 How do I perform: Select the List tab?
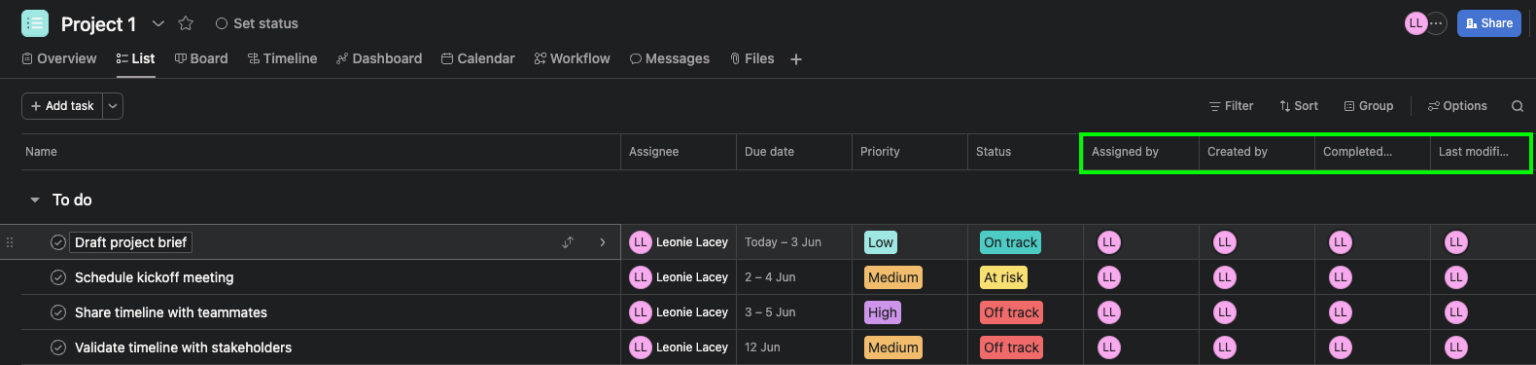pos(135,59)
